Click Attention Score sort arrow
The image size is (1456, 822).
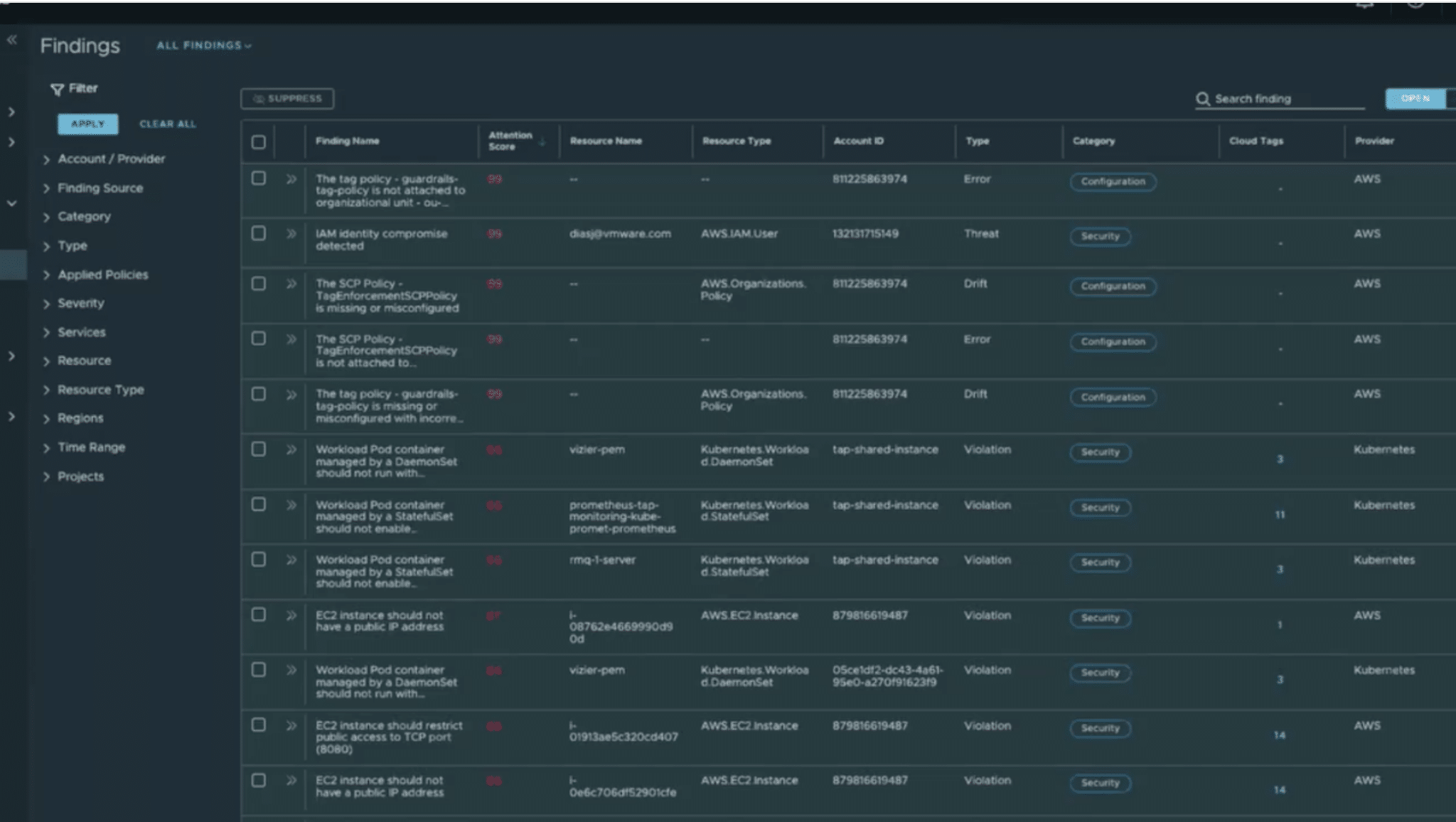point(542,142)
